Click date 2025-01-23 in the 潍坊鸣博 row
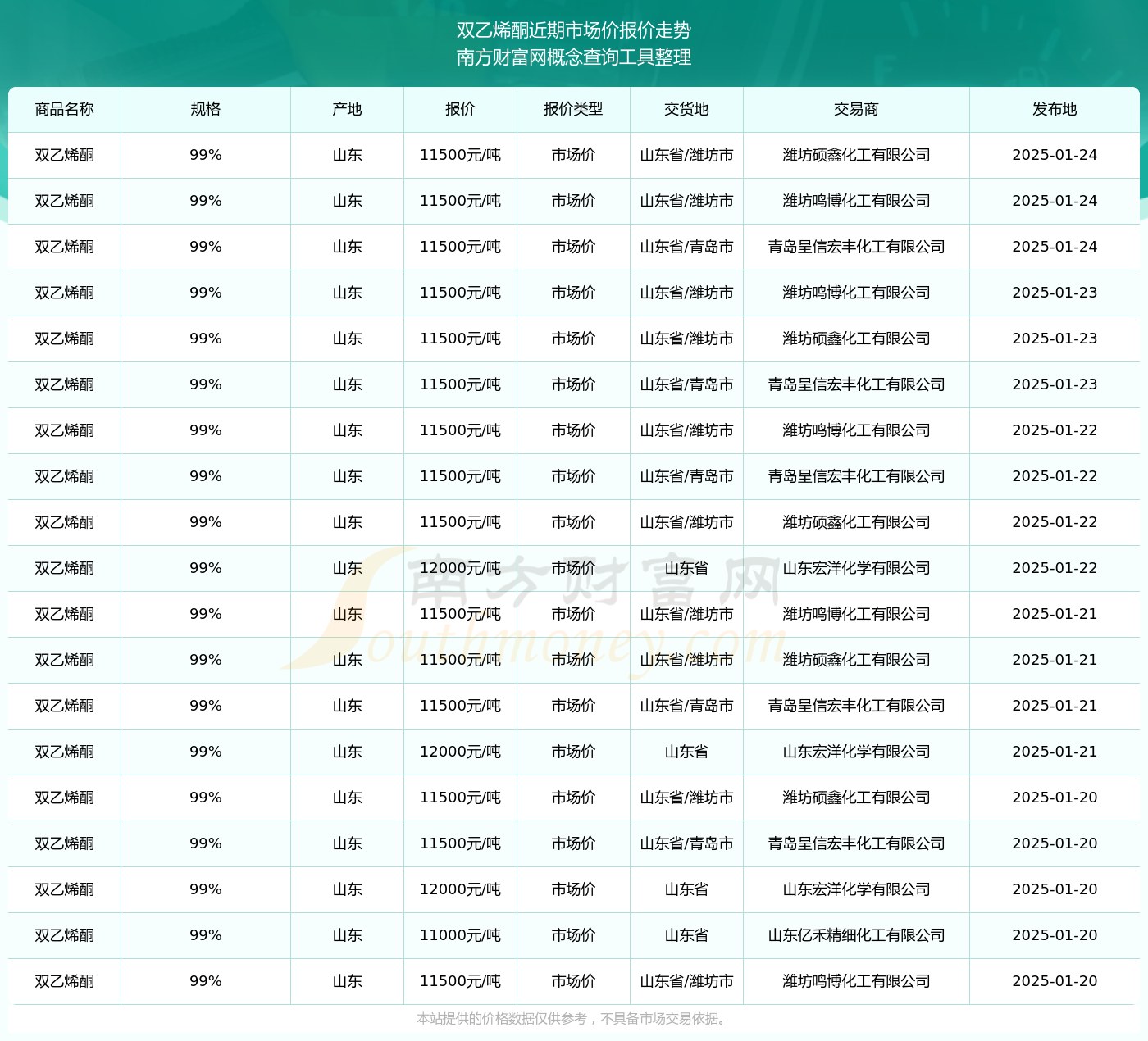1148x1041 pixels. click(x=1055, y=293)
